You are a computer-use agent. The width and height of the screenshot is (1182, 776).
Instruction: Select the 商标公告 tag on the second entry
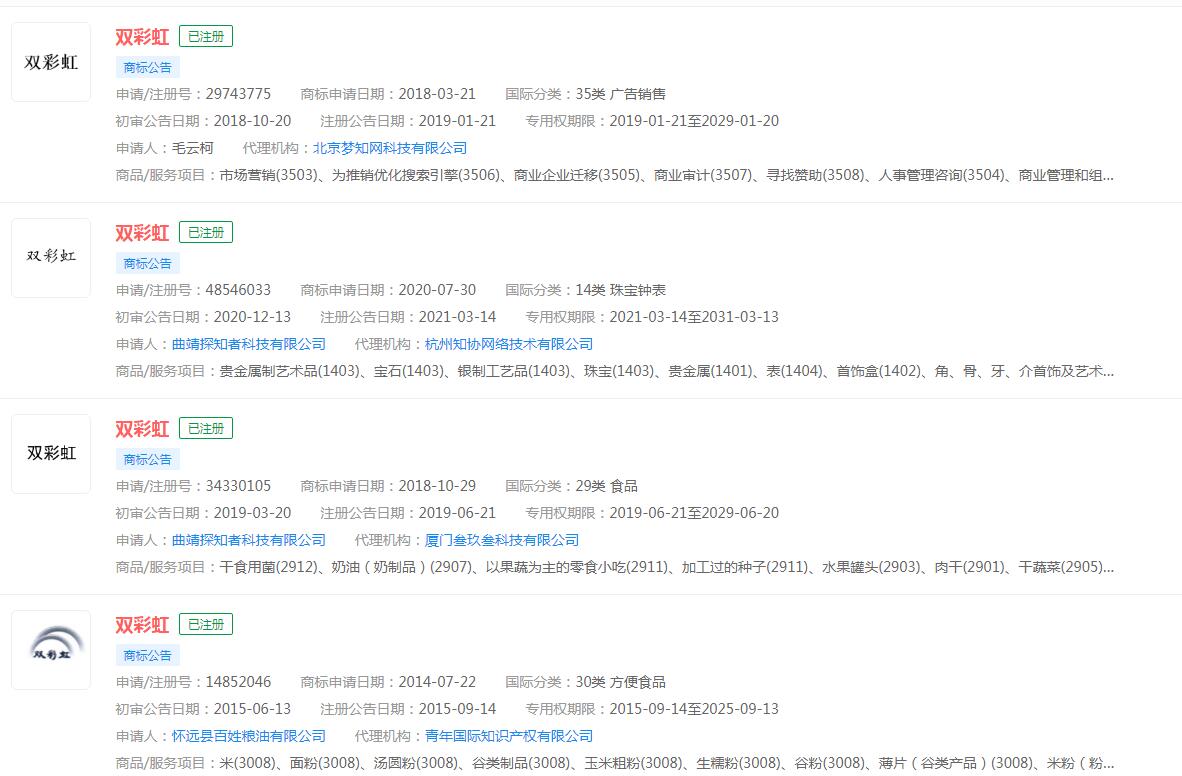(147, 263)
